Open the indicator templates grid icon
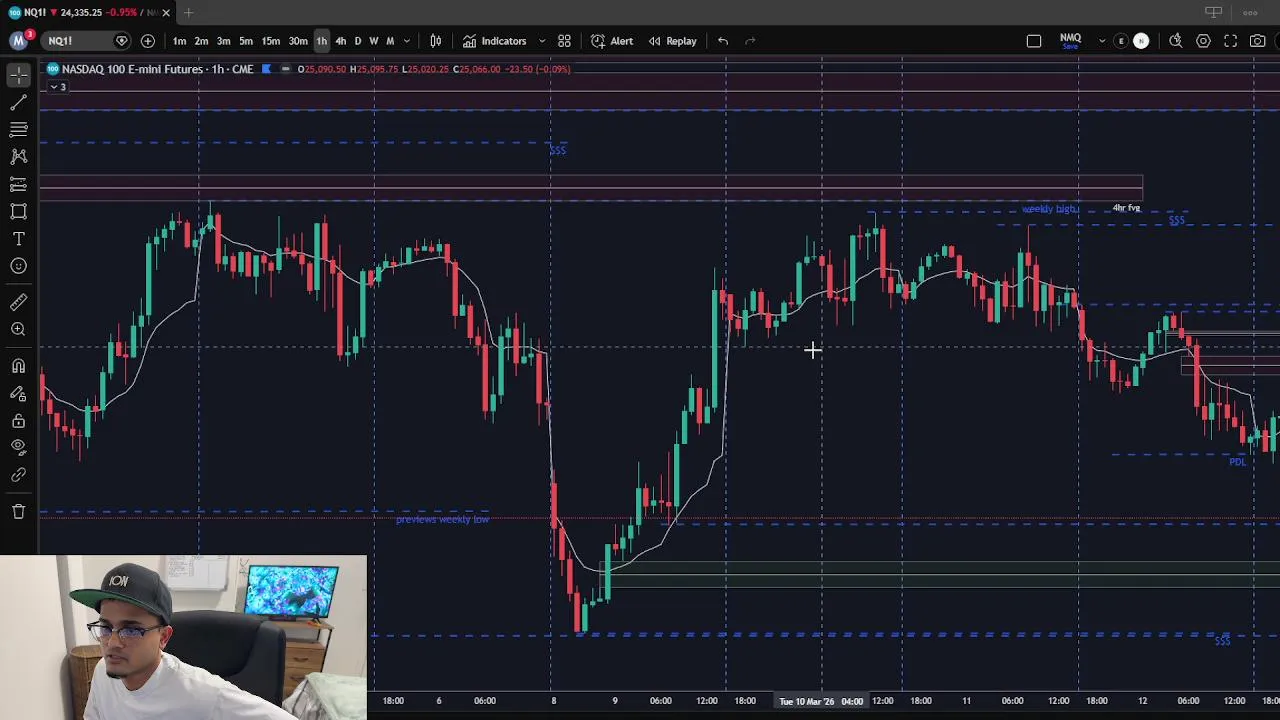This screenshot has height=720, width=1280. coord(564,41)
